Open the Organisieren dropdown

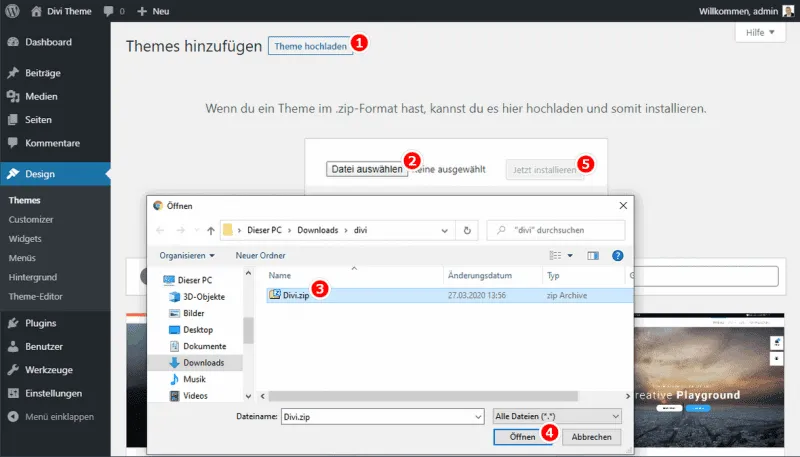point(187,256)
